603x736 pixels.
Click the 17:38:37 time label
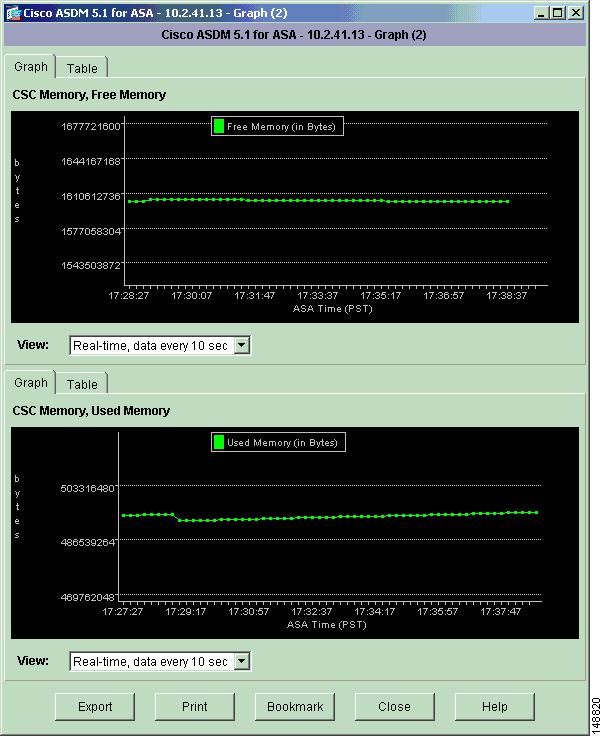tap(506, 296)
